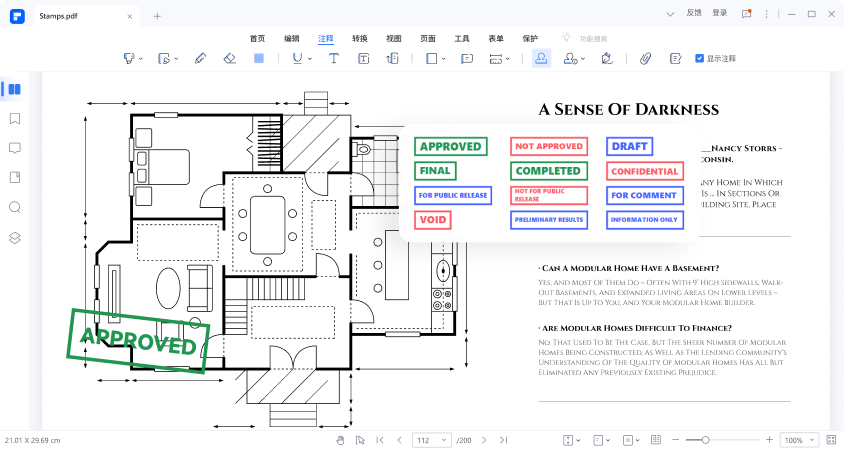Open the bookmarks panel in sidebar
Screen dimensions: 844x450
coord(15,118)
